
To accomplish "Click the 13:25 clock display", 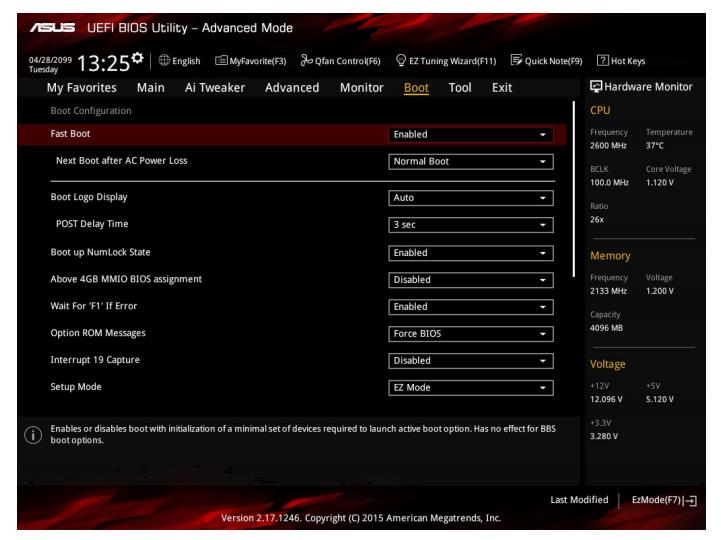I will 103,63.
